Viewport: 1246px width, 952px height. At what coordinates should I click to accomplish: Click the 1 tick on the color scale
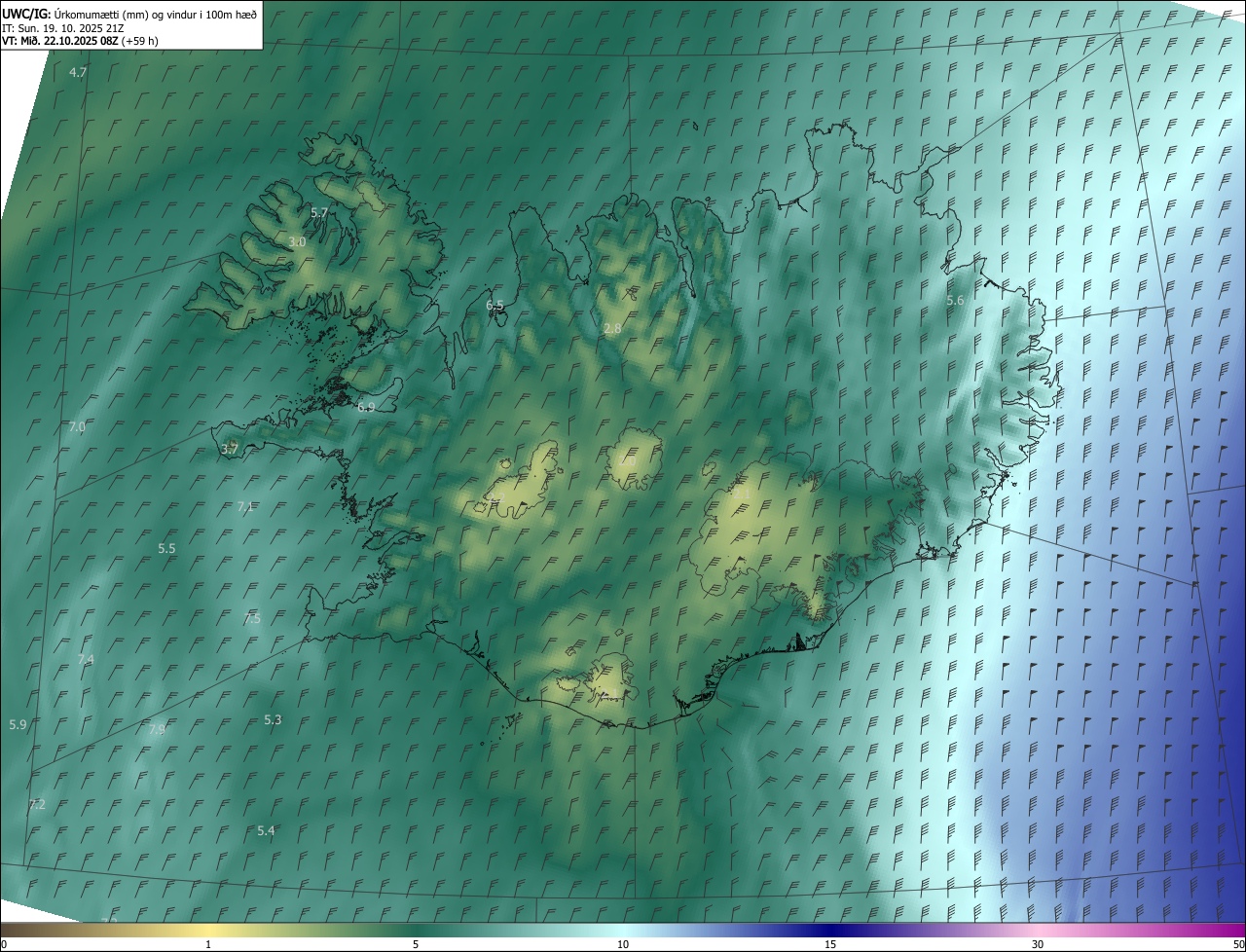coord(208,945)
